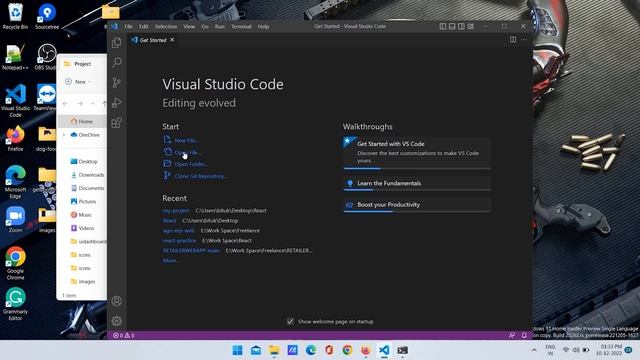The height and width of the screenshot is (360, 640).
Task: Open the Extensions view in activity bar
Action: (117, 122)
